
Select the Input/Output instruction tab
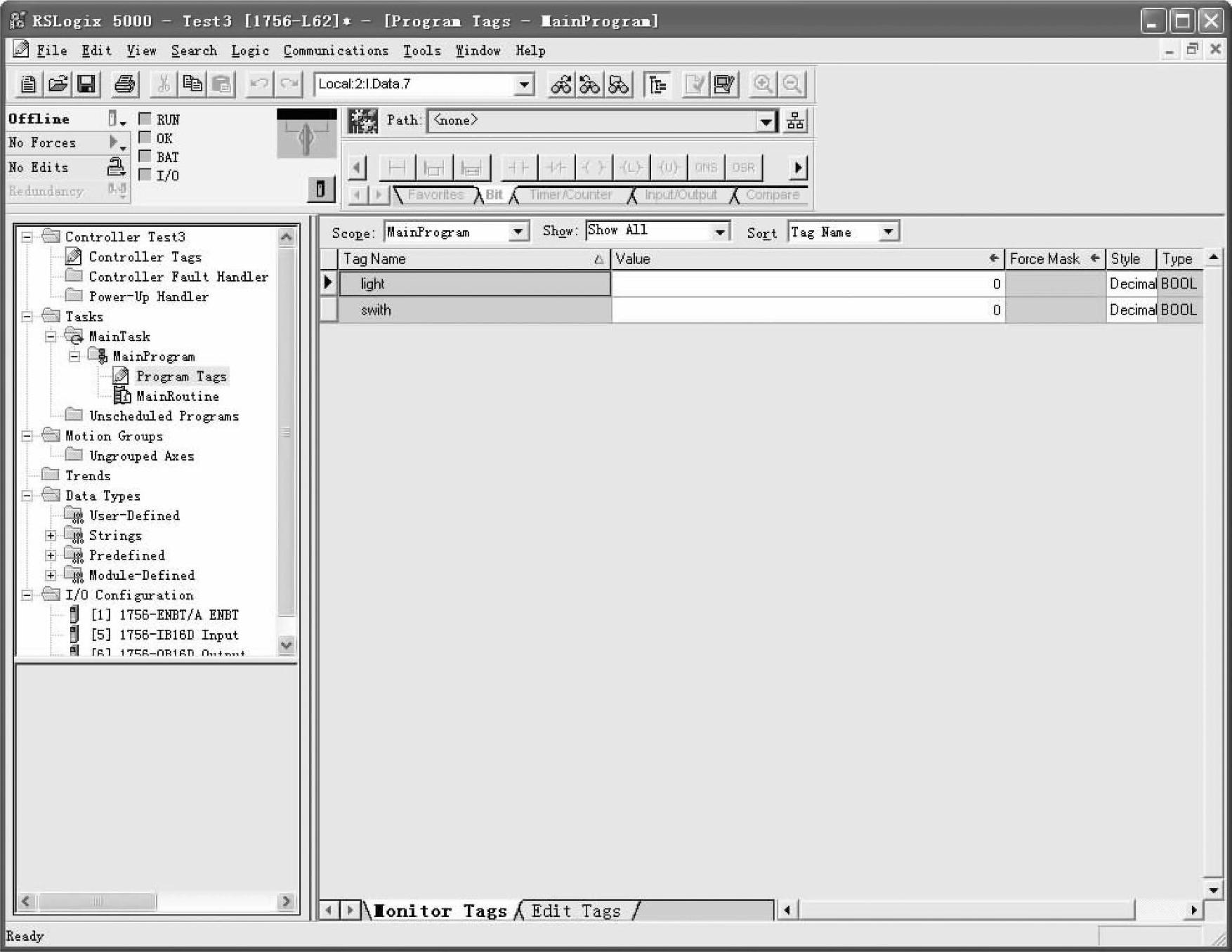point(681,195)
